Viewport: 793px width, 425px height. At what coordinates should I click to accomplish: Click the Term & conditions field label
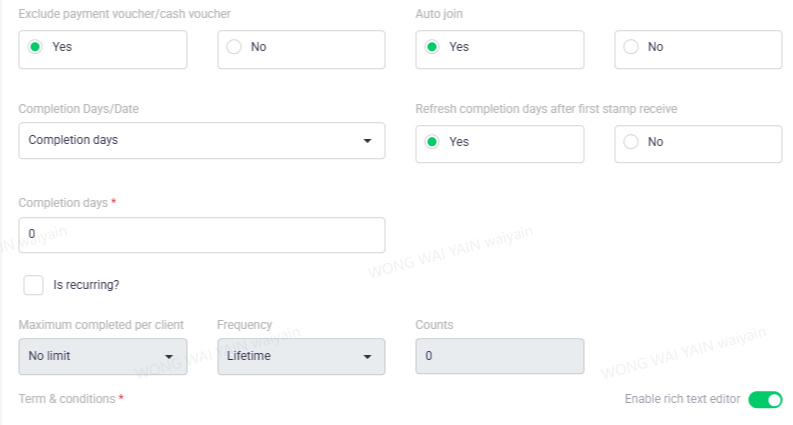pos(66,399)
